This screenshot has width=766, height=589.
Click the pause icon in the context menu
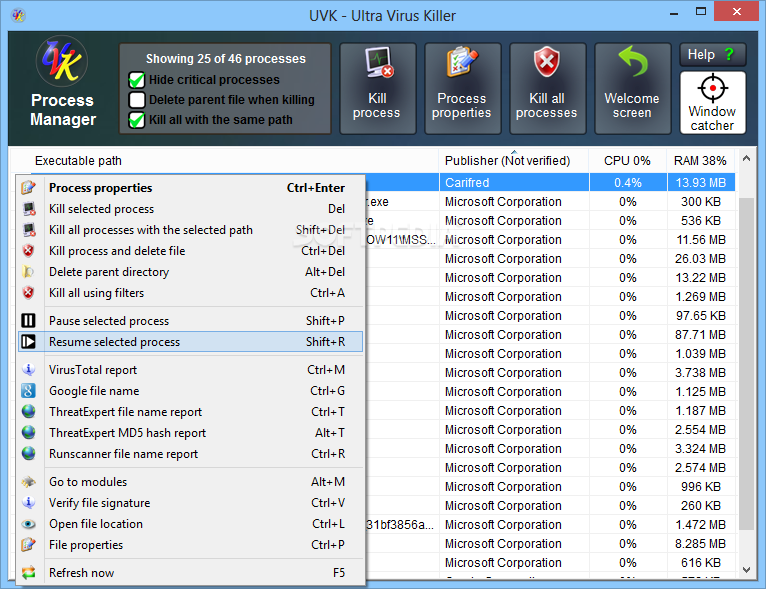click(28, 320)
